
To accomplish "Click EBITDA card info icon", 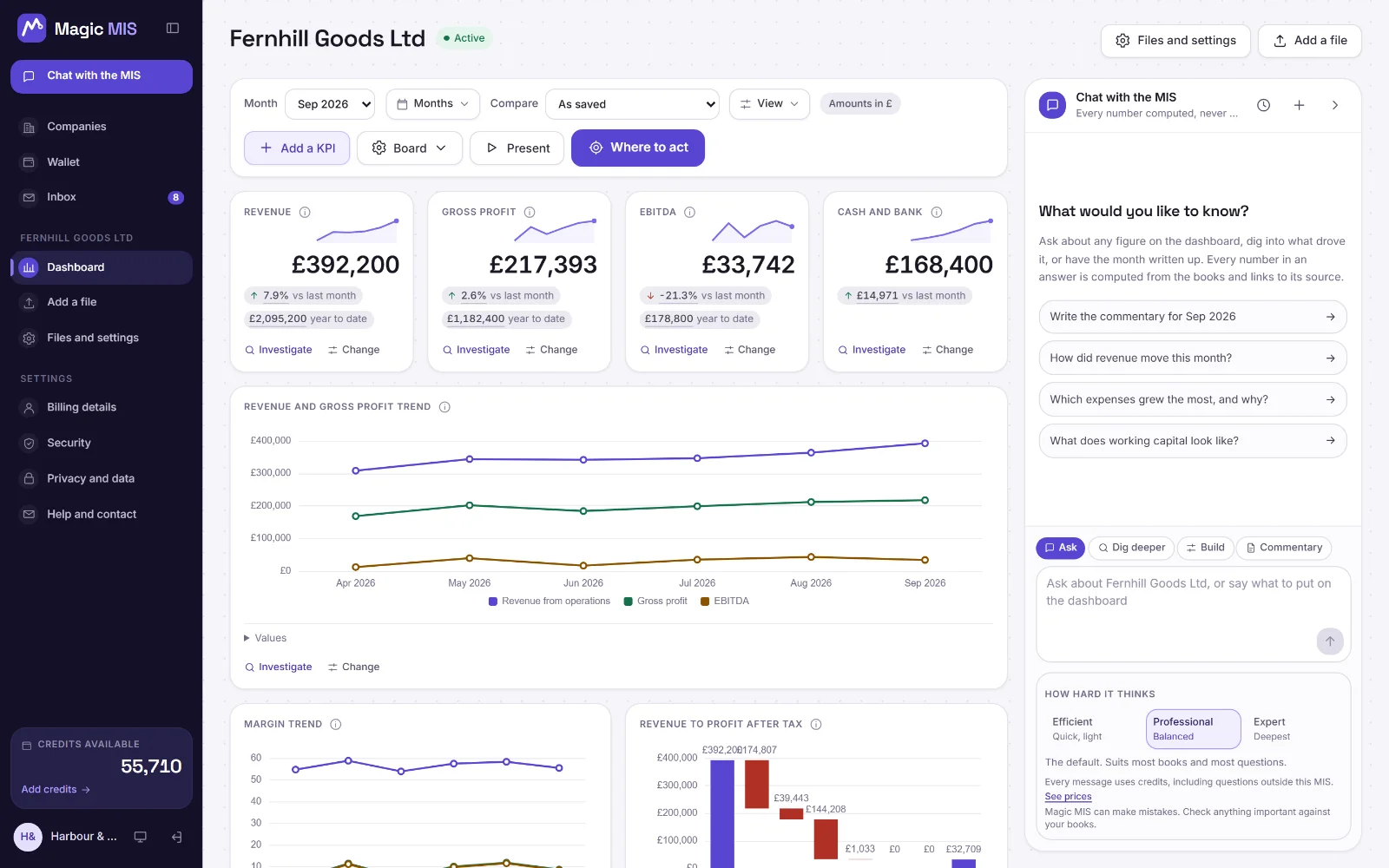I will pyautogui.click(x=690, y=212).
